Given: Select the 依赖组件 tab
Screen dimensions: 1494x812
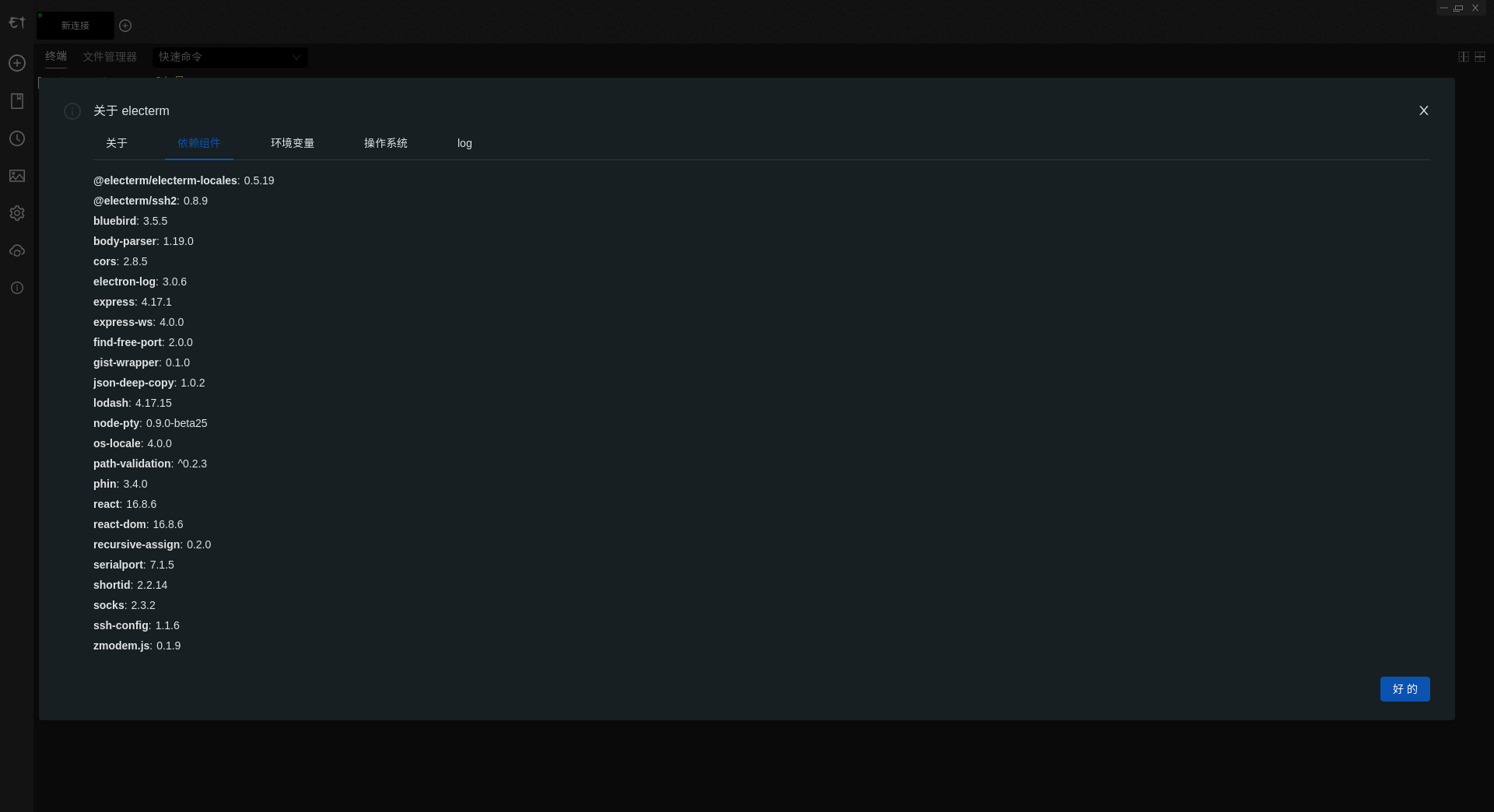Looking at the screenshot, I should pyautogui.click(x=199, y=143).
